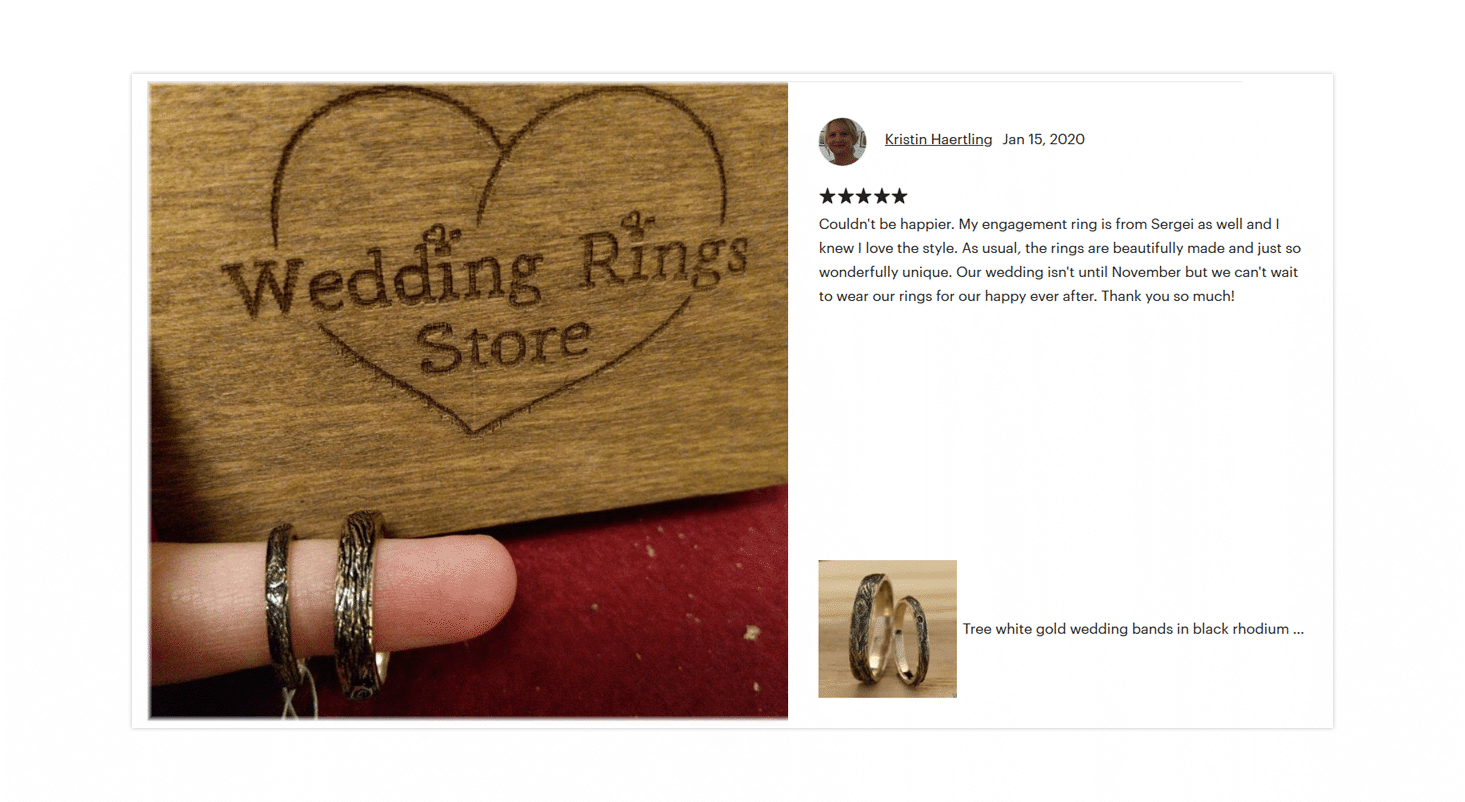Image resolution: width=1465 pixels, height=802 pixels.
Task: Click the fourth star in the rating
Action: click(x=881, y=196)
